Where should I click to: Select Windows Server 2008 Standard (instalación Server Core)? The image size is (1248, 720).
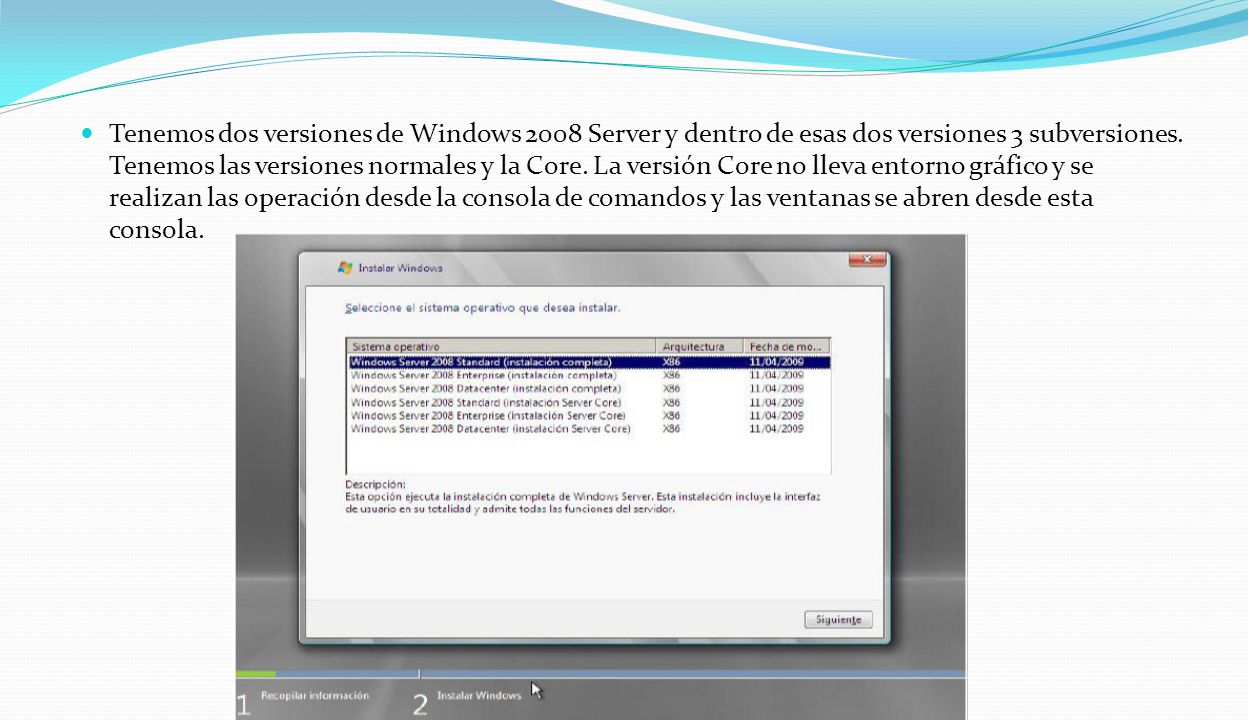[x=589, y=402]
